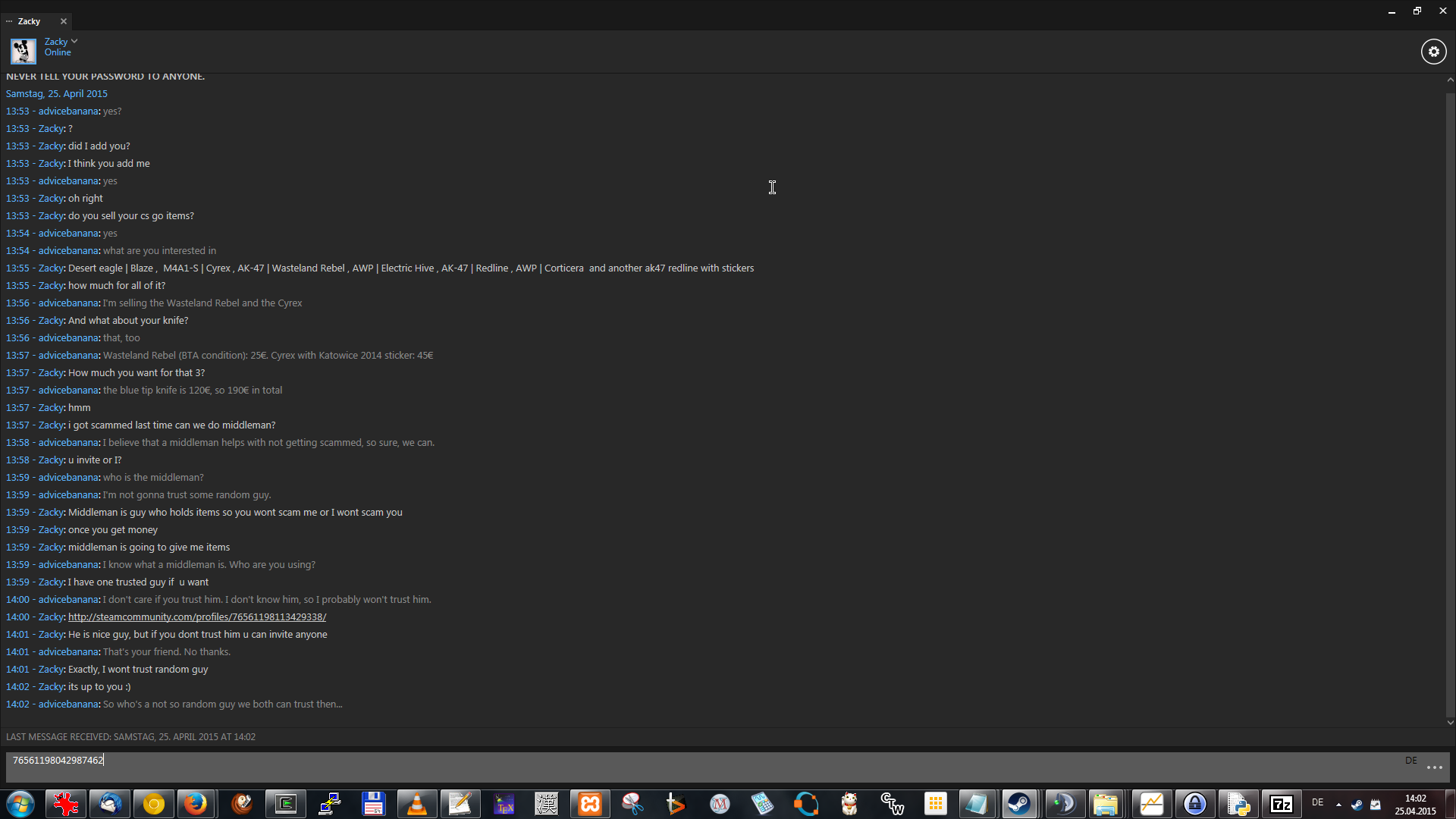Open Steam from the taskbar
Image resolution: width=1456 pixels, height=819 pixels.
(1018, 804)
